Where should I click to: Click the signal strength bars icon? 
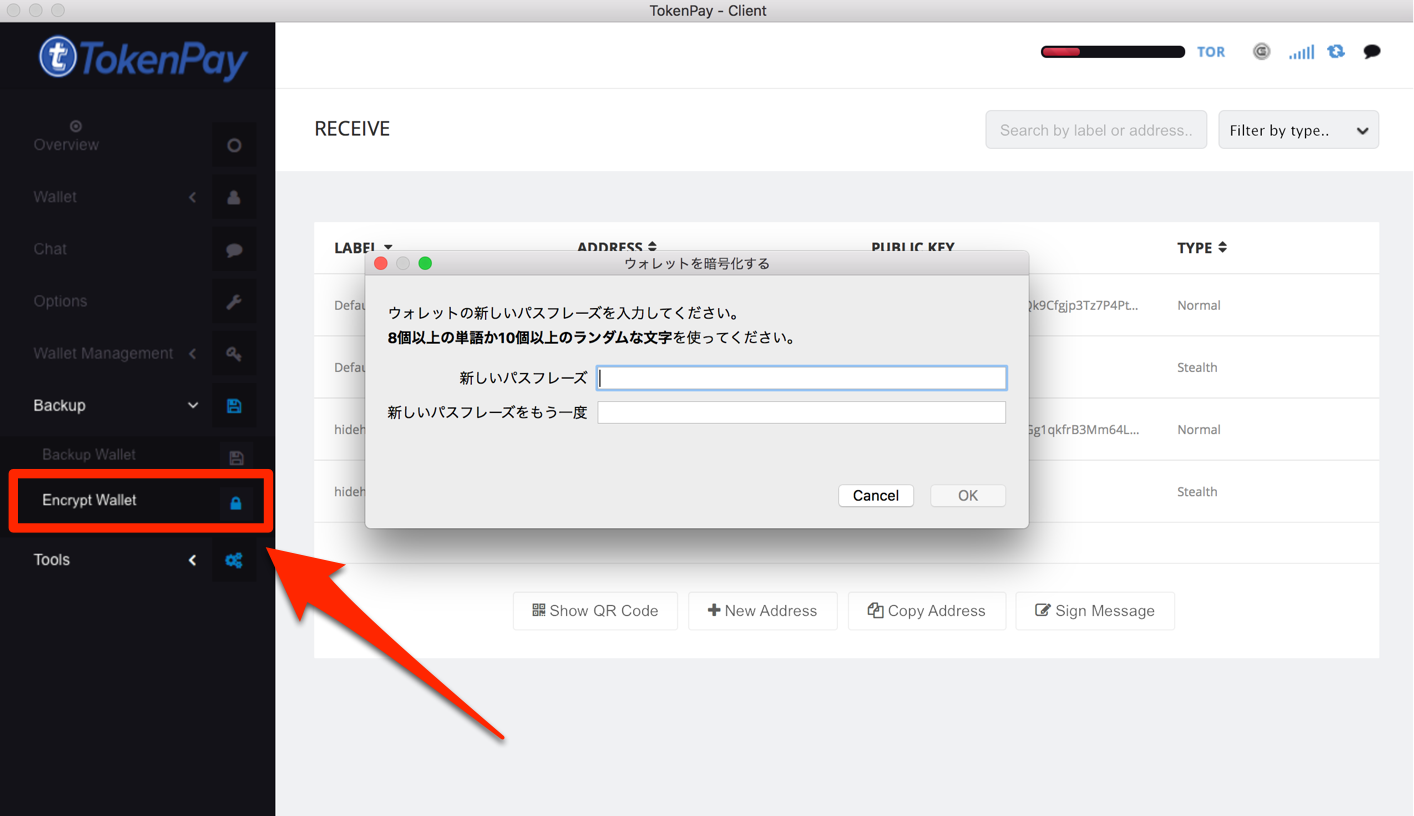(1301, 52)
